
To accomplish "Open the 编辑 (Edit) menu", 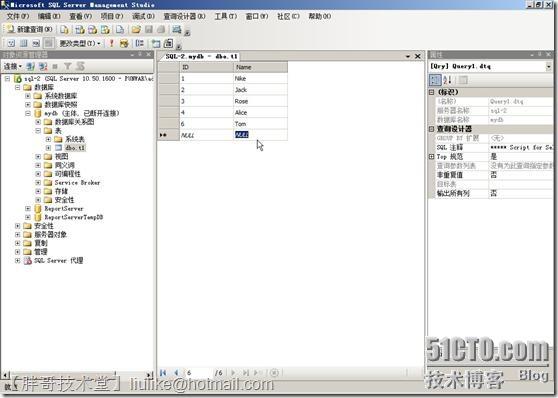I will pyautogui.click(x=49, y=16).
